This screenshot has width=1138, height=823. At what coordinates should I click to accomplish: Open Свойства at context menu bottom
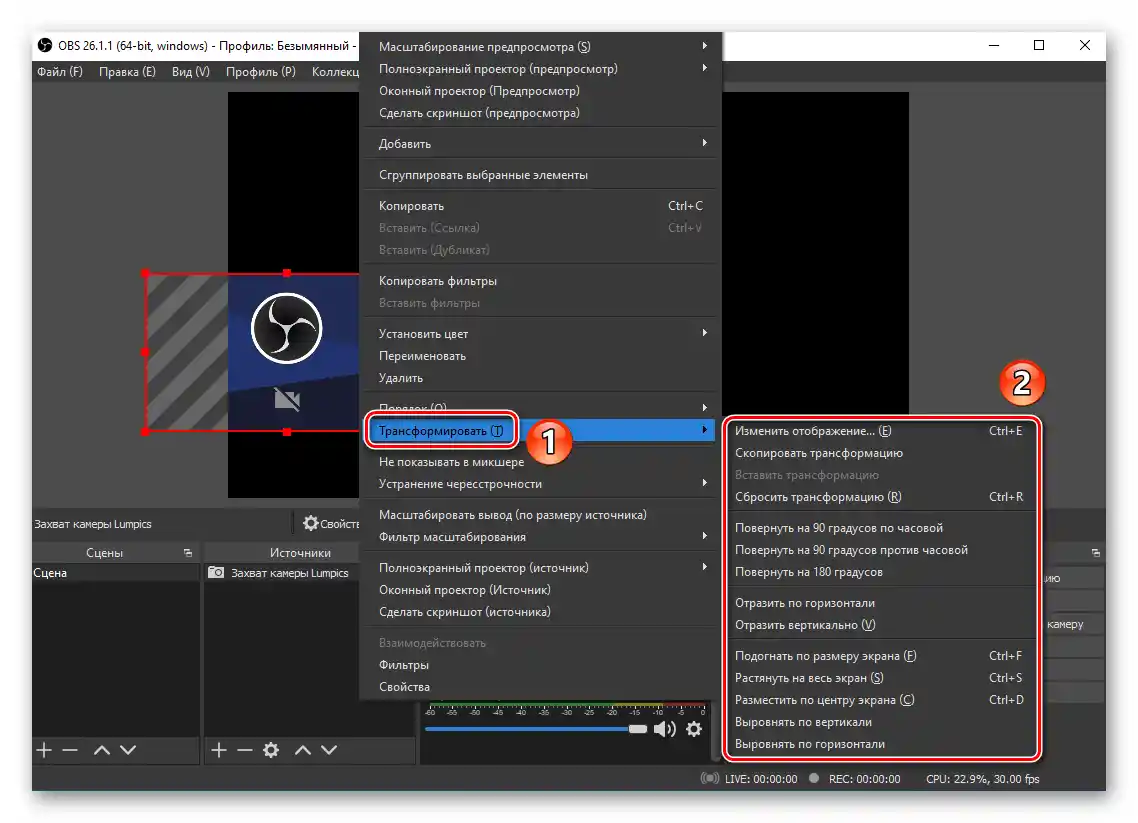pos(541,687)
